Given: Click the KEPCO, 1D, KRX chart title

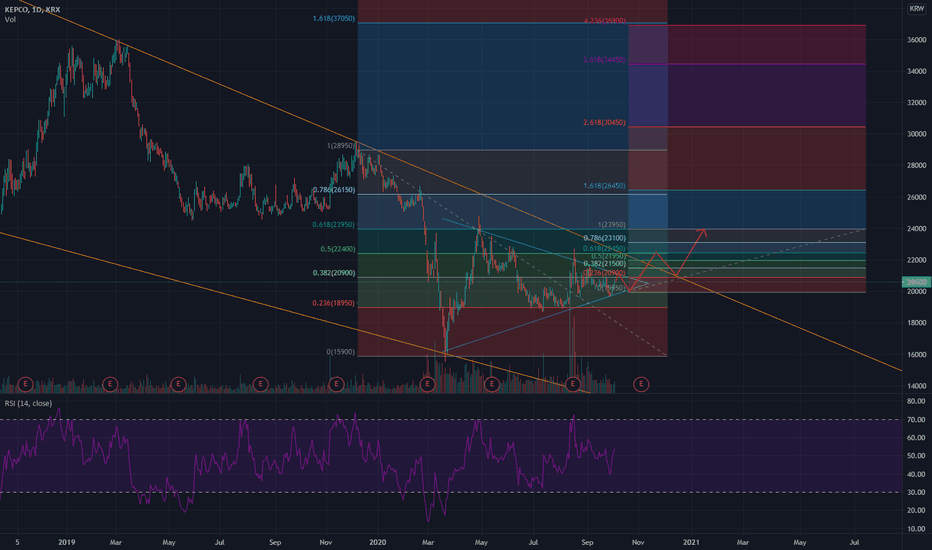Looking at the screenshot, I should pos(32,10).
